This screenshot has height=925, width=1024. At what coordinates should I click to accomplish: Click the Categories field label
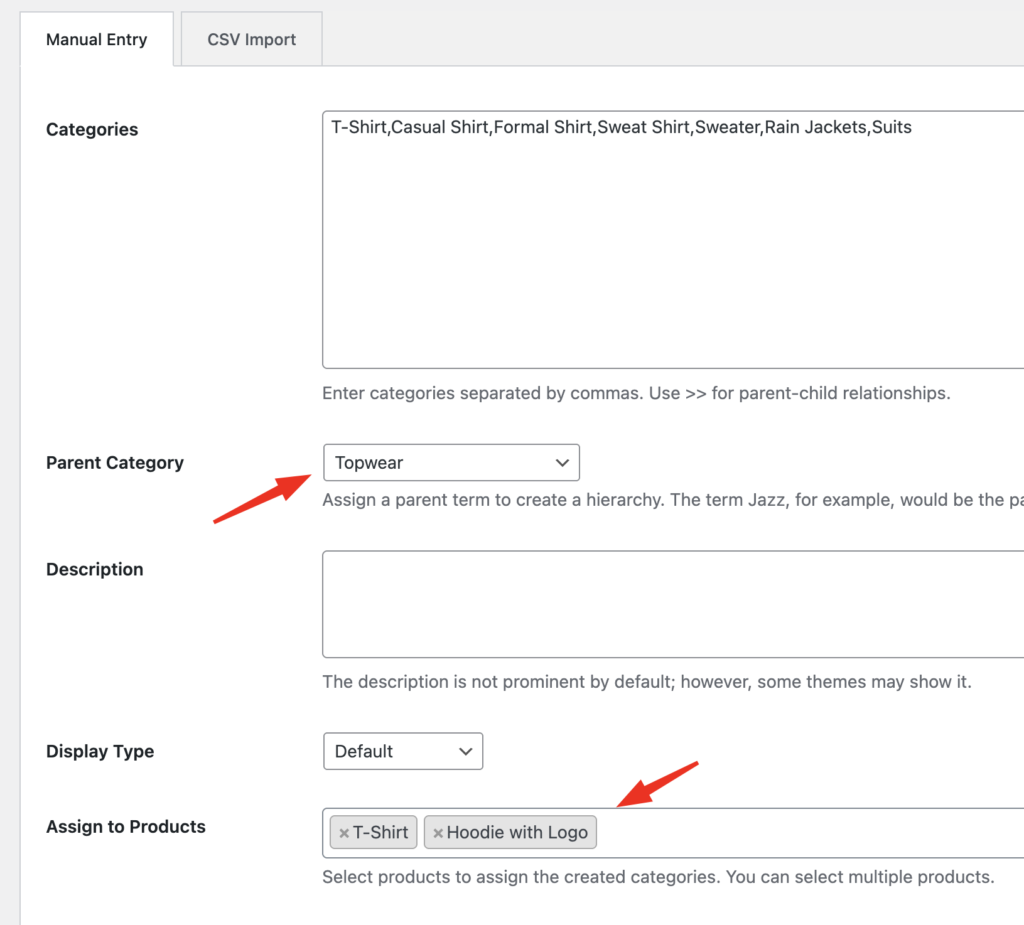(x=92, y=129)
